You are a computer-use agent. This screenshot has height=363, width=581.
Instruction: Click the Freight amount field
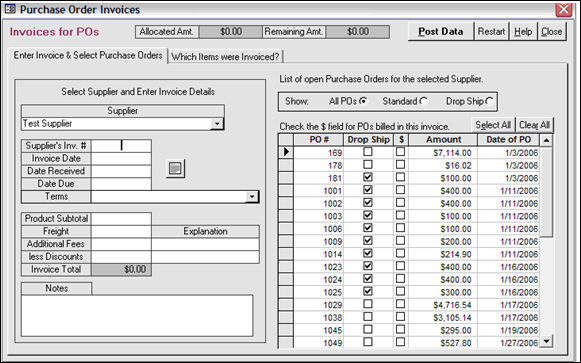pos(121,232)
